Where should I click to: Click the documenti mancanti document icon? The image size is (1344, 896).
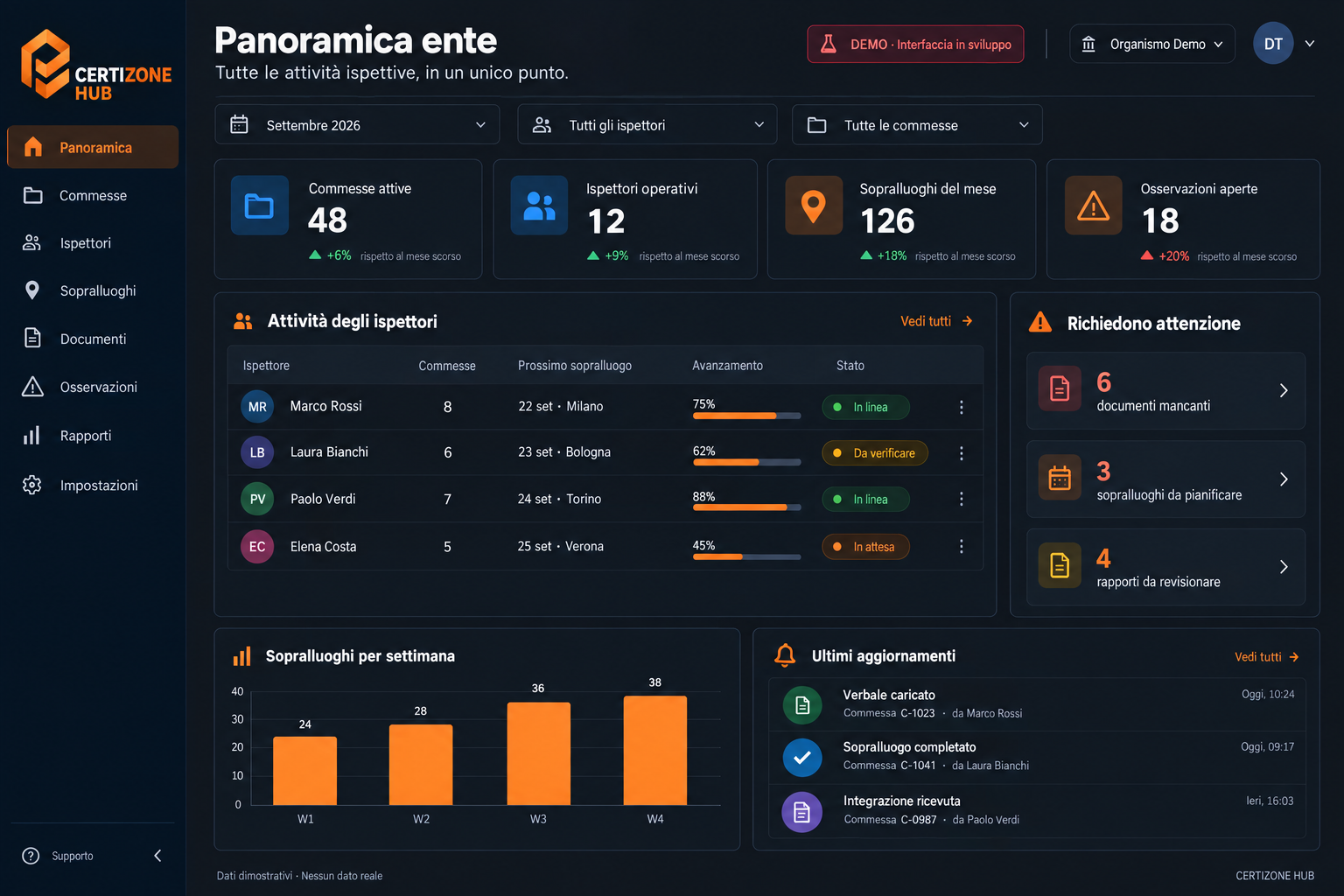click(x=1060, y=388)
